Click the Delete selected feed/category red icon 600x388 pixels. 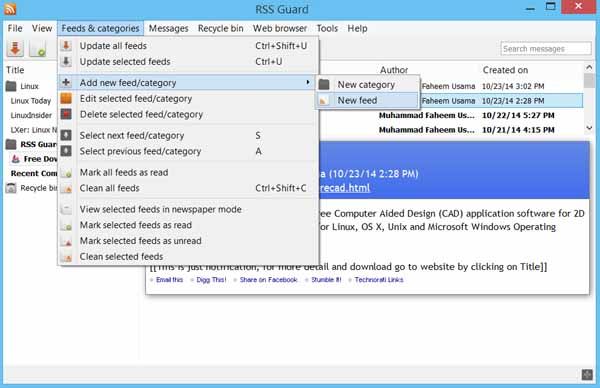click(x=66, y=114)
